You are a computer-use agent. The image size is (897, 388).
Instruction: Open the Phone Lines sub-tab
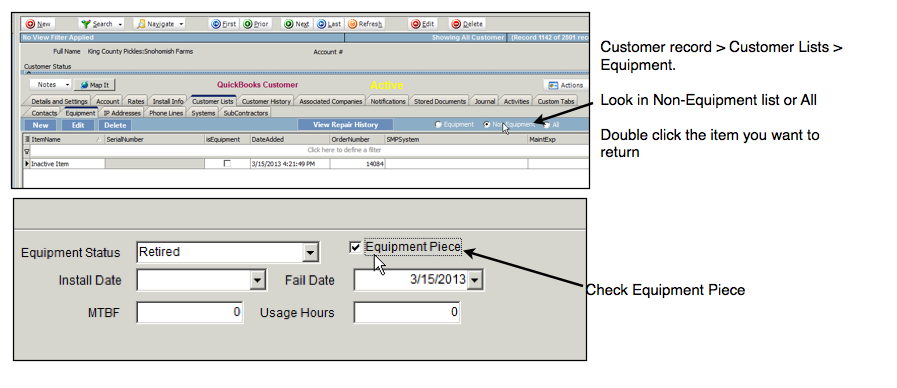pos(166,113)
